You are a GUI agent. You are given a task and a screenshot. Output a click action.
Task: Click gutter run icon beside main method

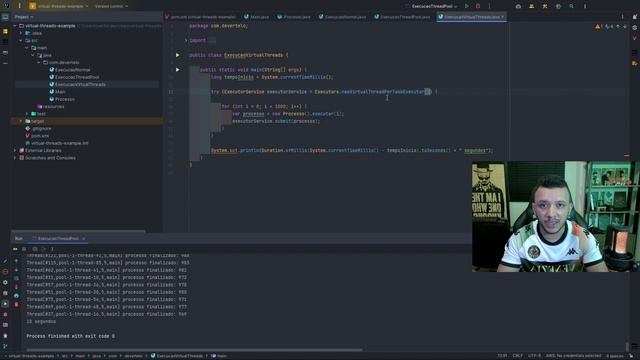[178, 70]
